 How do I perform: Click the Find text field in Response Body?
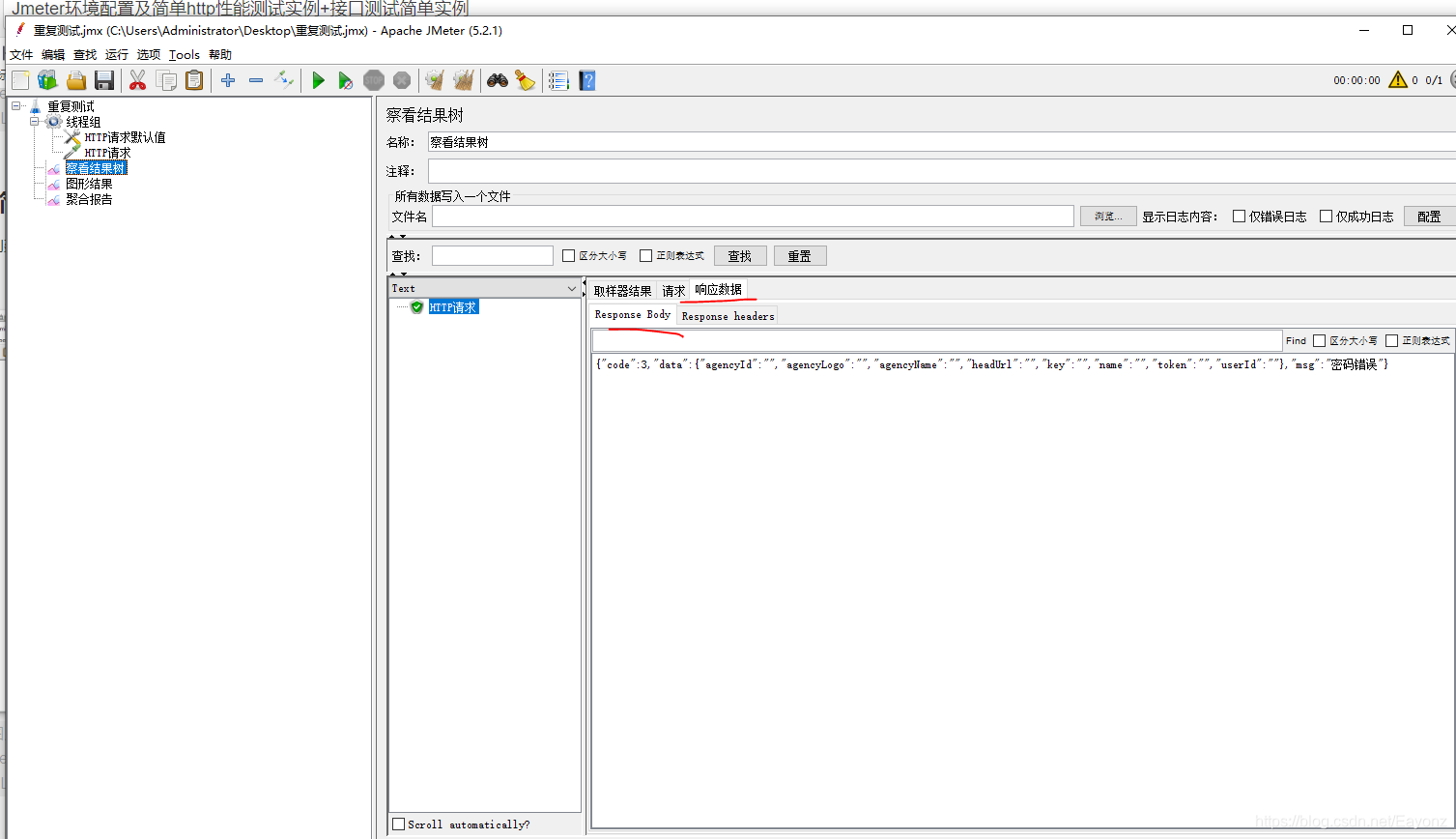point(937,340)
